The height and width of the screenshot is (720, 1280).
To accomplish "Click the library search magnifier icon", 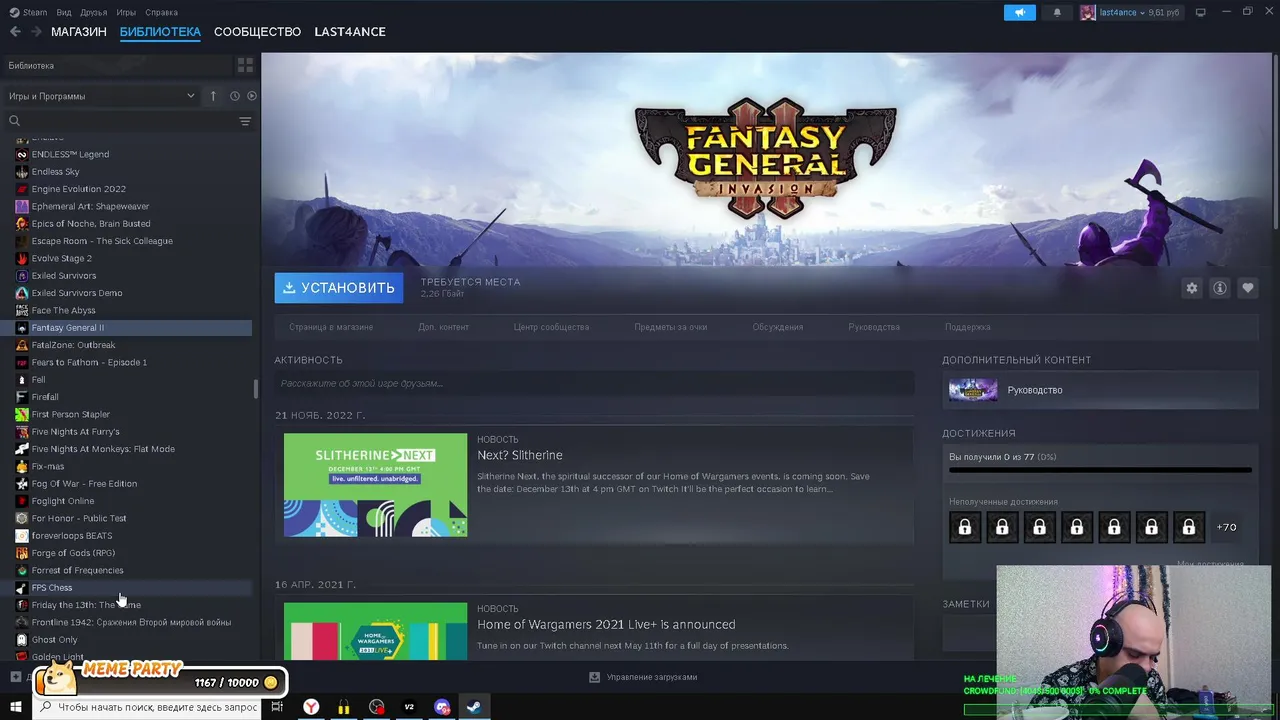I will coord(14,121).
